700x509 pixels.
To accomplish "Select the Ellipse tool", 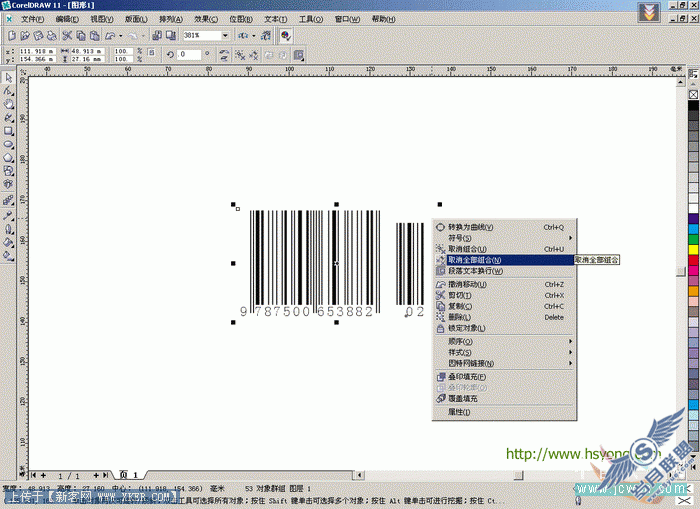I will point(8,145).
